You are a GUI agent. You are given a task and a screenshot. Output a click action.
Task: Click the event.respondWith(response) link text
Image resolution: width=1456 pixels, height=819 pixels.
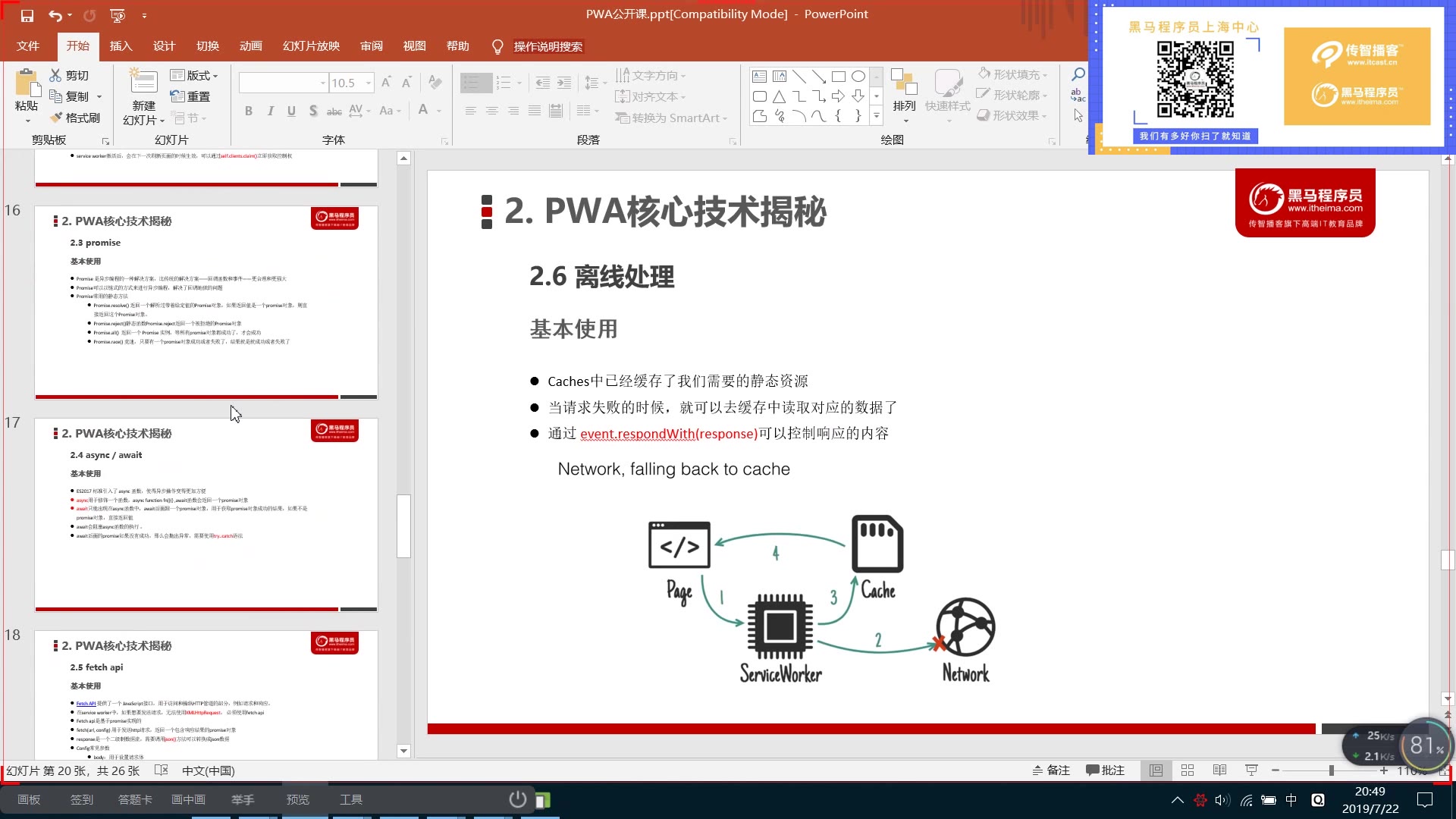click(x=669, y=434)
